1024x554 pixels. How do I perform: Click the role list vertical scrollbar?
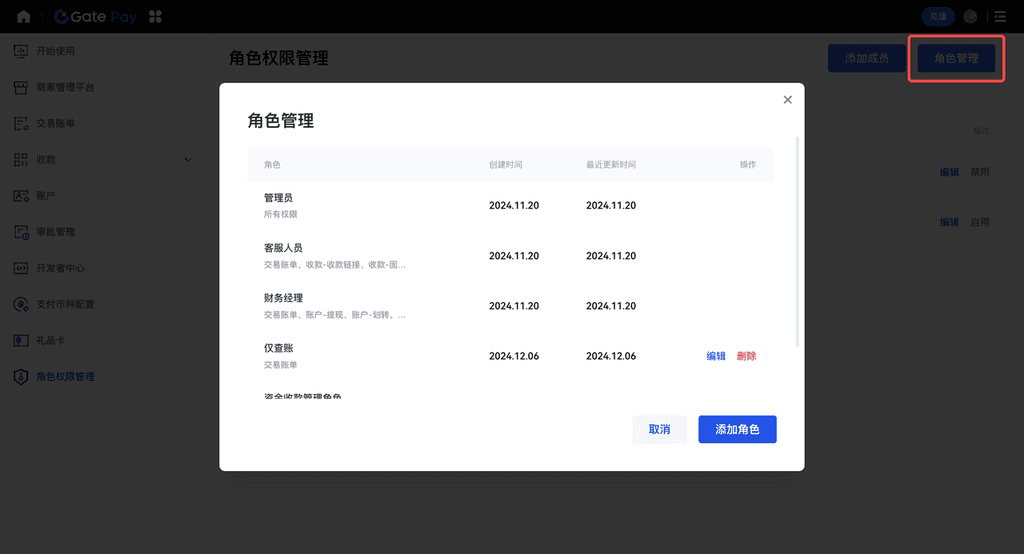(x=797, y=240)
